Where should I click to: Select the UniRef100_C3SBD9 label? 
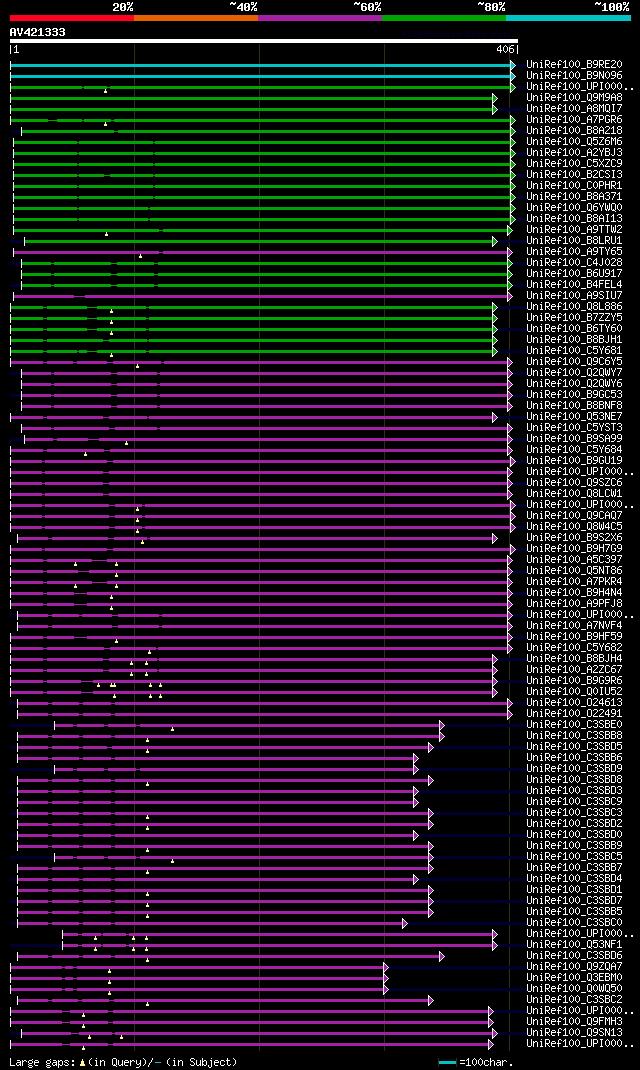[574, 769]
